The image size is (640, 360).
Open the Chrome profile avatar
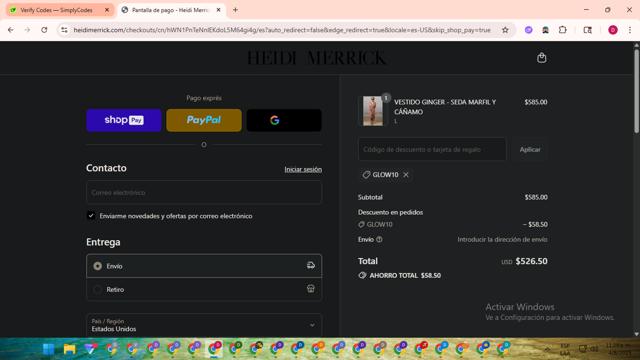613,30
